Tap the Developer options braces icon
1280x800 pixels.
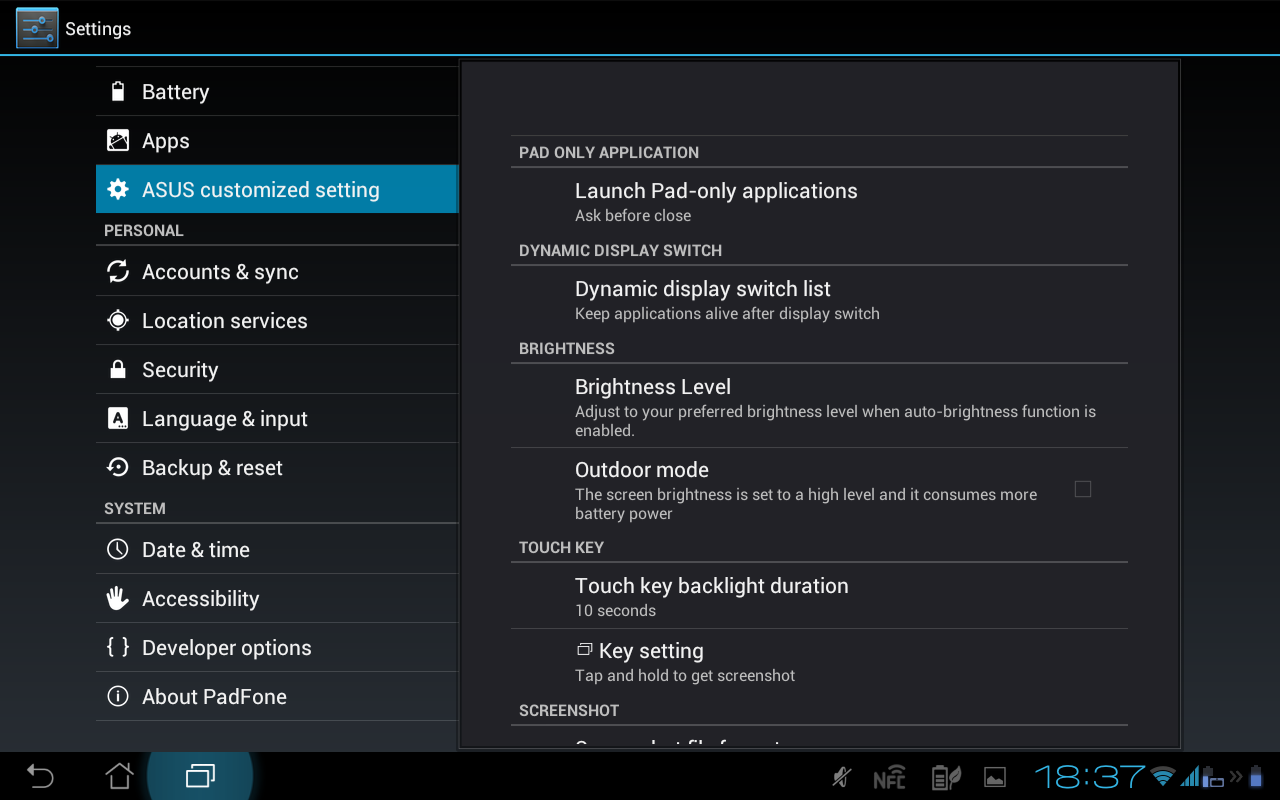pyautogui.click(x=118, y=648)
